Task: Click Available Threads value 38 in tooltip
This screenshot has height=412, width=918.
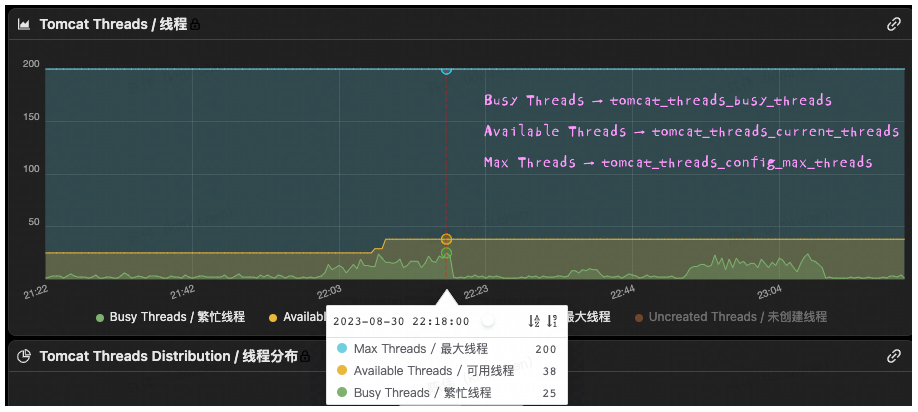Action: [x=549, y=371]
